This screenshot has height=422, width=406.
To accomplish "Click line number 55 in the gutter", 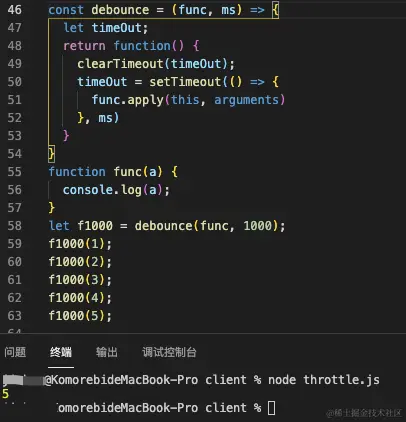I will [15, 172].
